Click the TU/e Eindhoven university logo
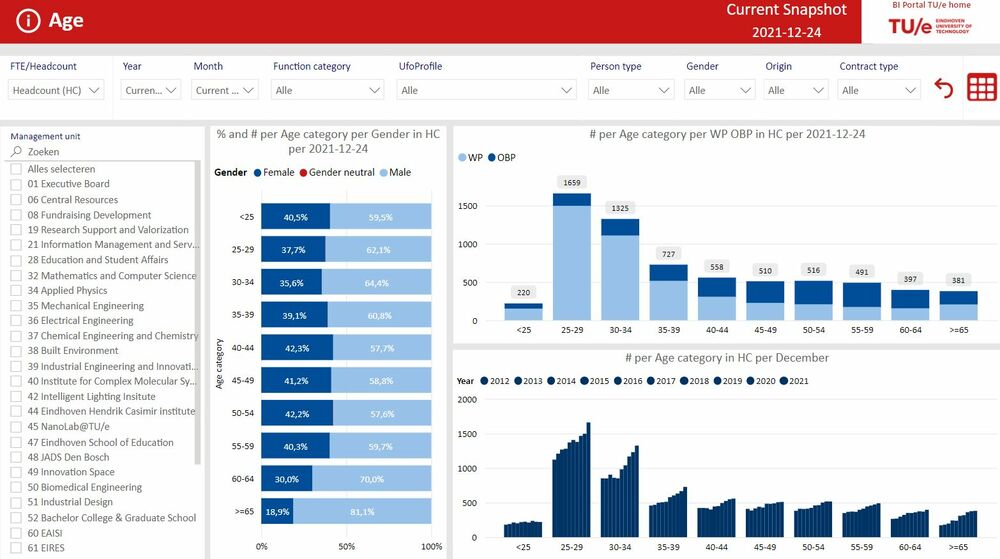Image resolution: width=1000 pixels, height=559 pixels. (930, 27)
